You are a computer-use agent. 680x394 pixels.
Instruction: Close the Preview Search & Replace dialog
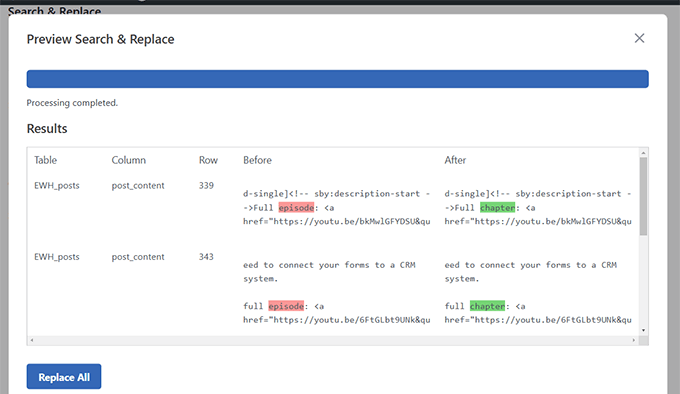click(x=639, y=38)
